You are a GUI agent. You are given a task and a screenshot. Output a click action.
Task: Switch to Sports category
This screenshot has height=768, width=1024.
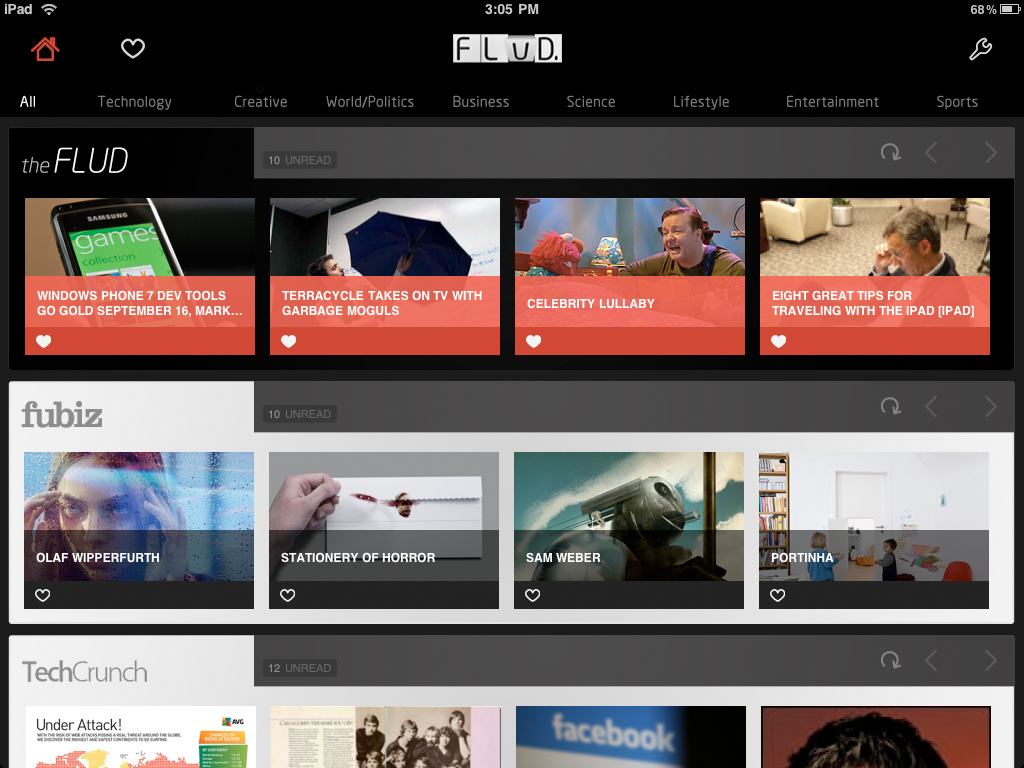[957, 102]
